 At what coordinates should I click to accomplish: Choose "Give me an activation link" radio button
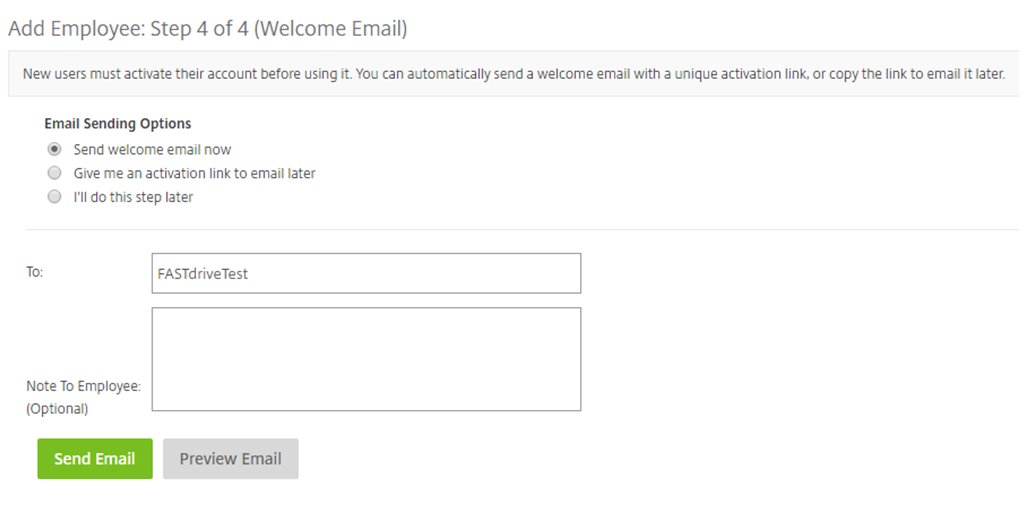point(54,173)
